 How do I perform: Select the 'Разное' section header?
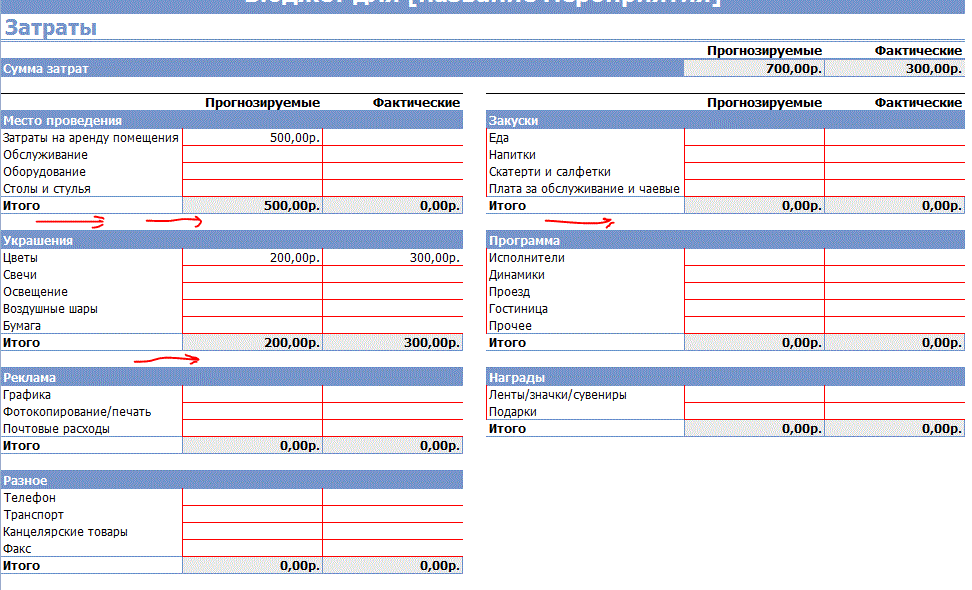coord(232,480)
